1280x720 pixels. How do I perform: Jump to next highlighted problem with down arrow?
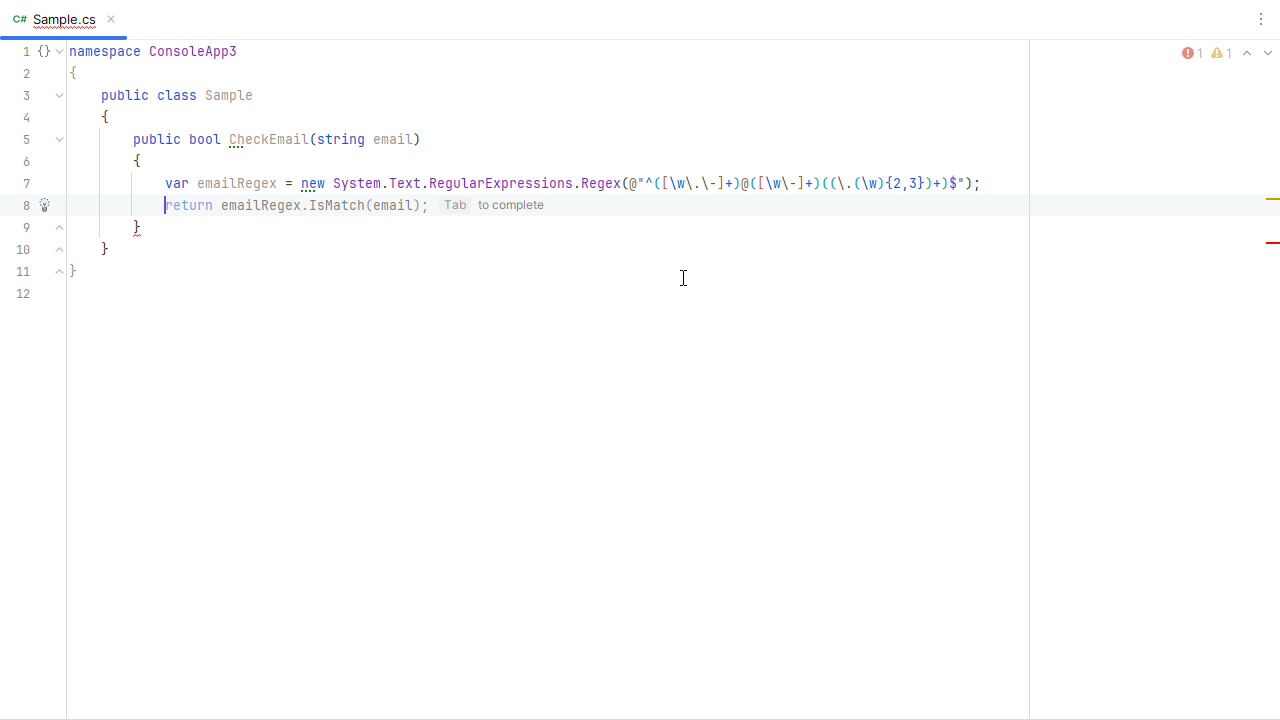(x=1268, y=53)
